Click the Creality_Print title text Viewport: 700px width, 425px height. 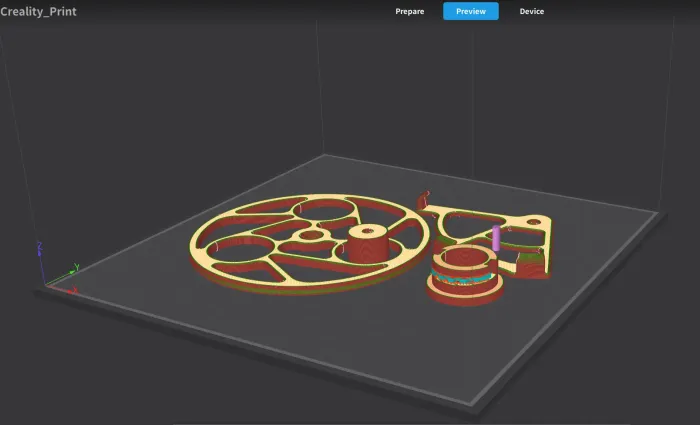[38, 12]
